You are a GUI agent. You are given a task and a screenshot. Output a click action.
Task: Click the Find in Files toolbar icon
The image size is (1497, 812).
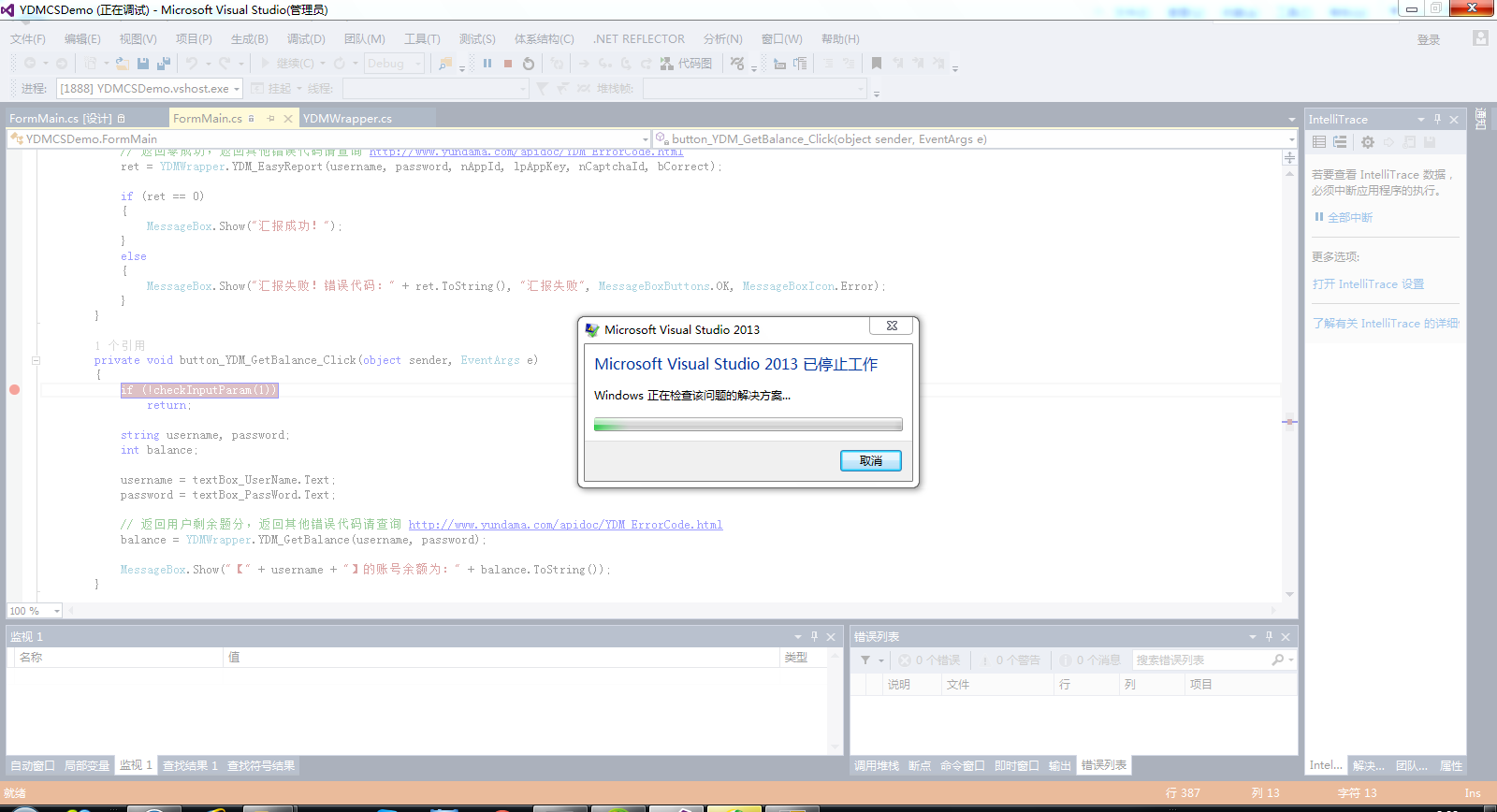point(445,64)
